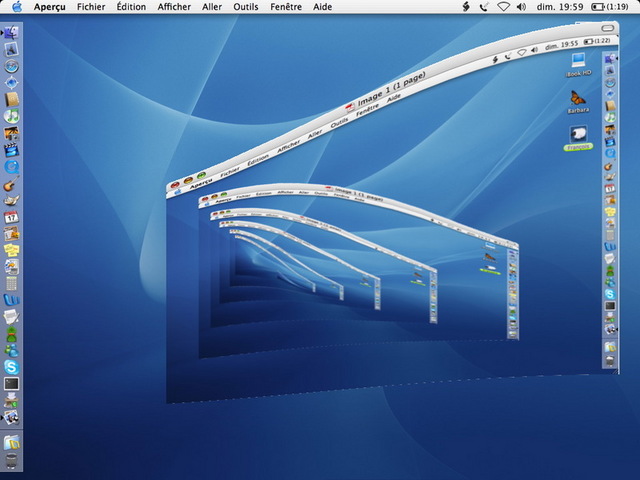Open the Fenêtre menu
The height and width of the screenshot is (480, 640).
(286, 7)
